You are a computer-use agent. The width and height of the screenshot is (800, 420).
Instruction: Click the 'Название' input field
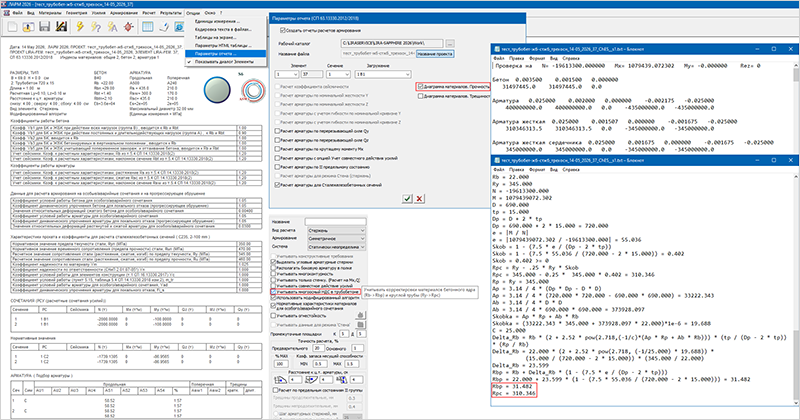pyautogui.click(x=335, y=222)
